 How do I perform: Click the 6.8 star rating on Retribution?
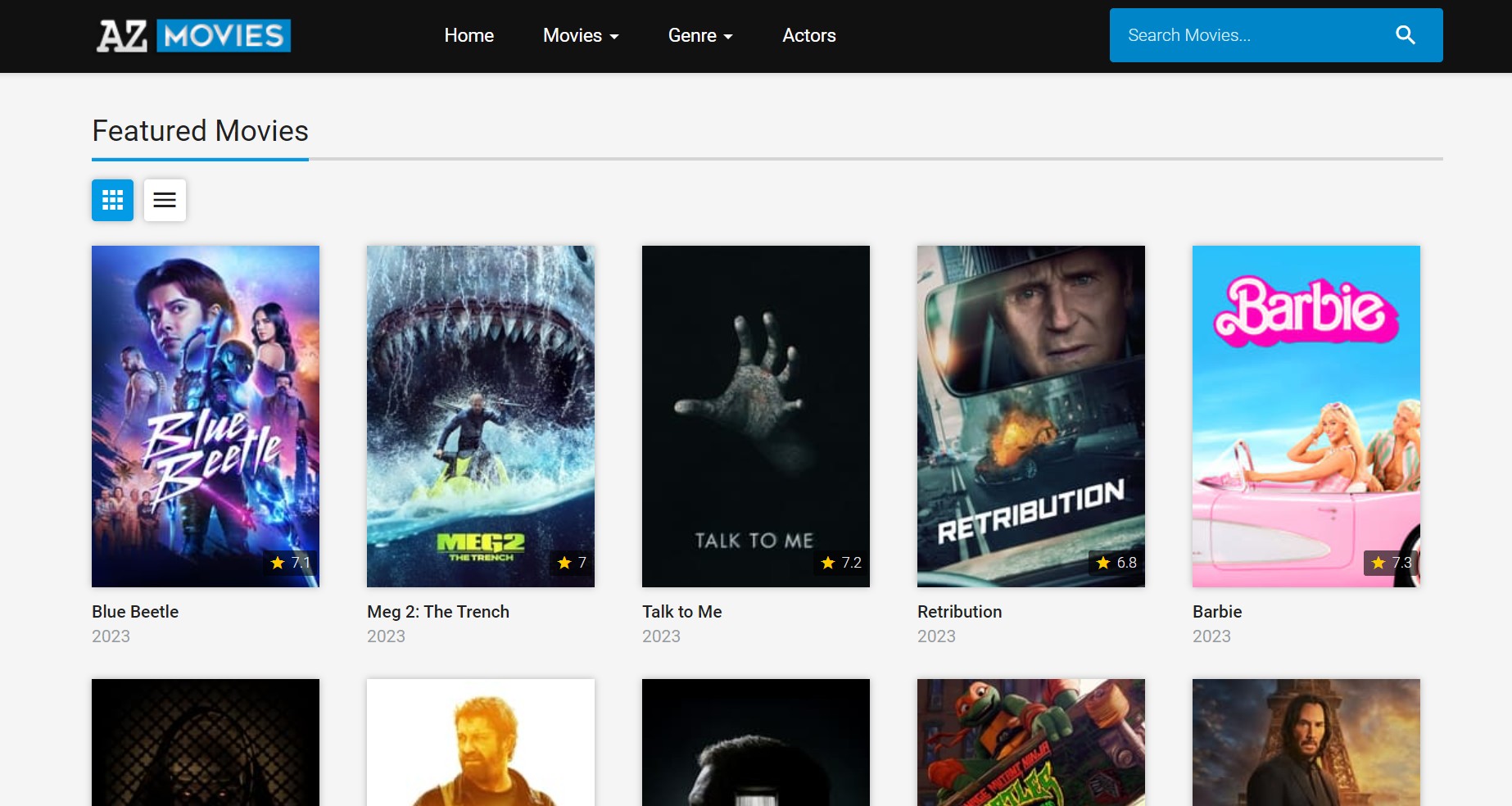[1116, 563]
